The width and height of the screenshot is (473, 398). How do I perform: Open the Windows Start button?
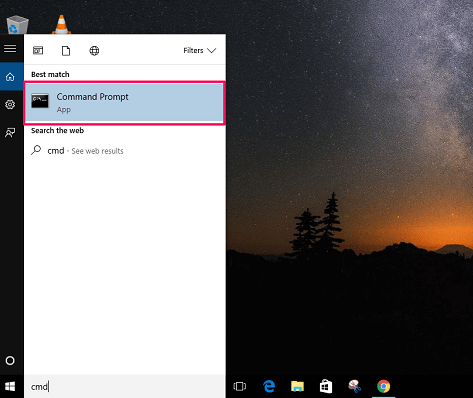10,387
